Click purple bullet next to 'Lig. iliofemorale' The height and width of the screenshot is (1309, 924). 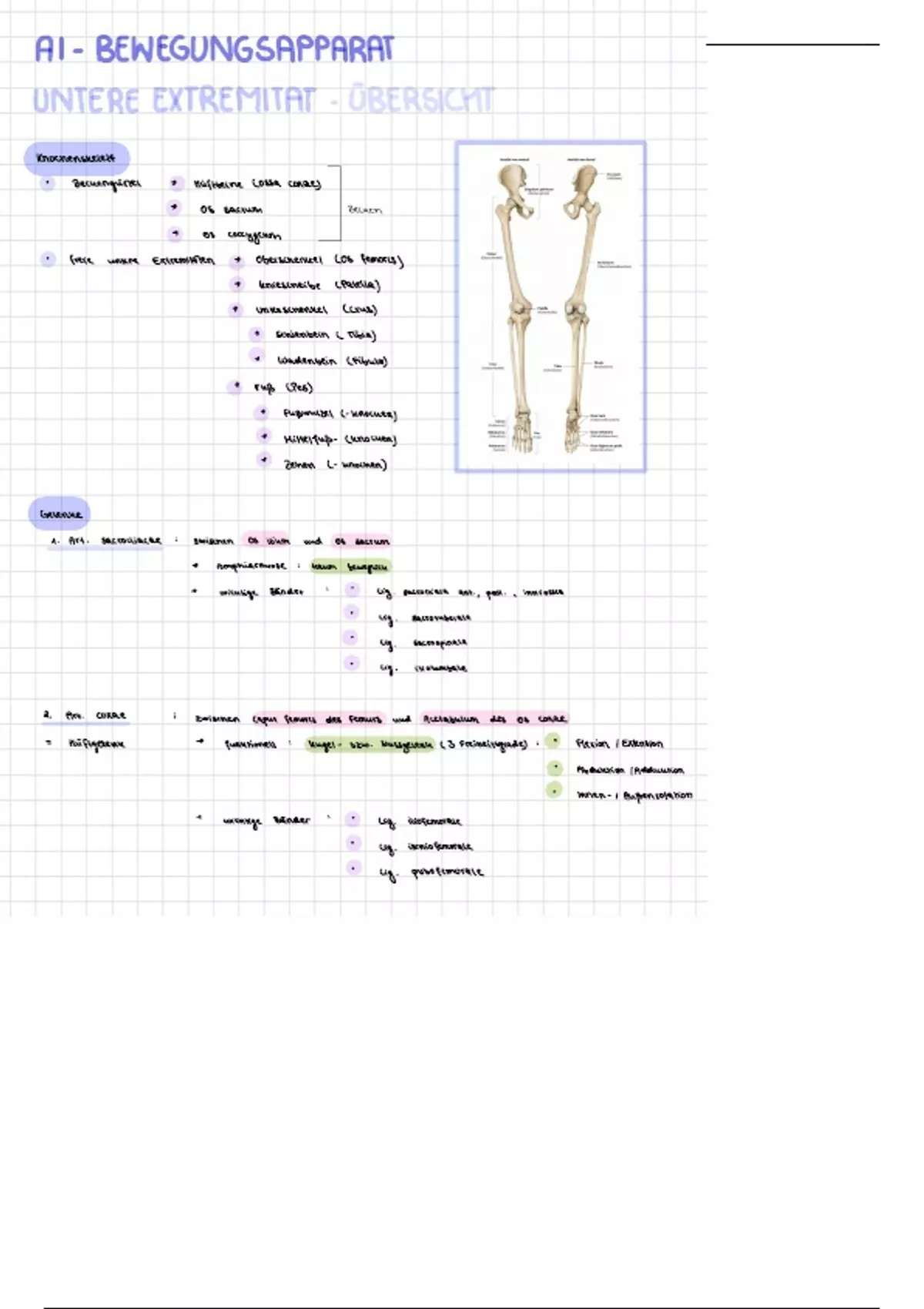(353, 819)
